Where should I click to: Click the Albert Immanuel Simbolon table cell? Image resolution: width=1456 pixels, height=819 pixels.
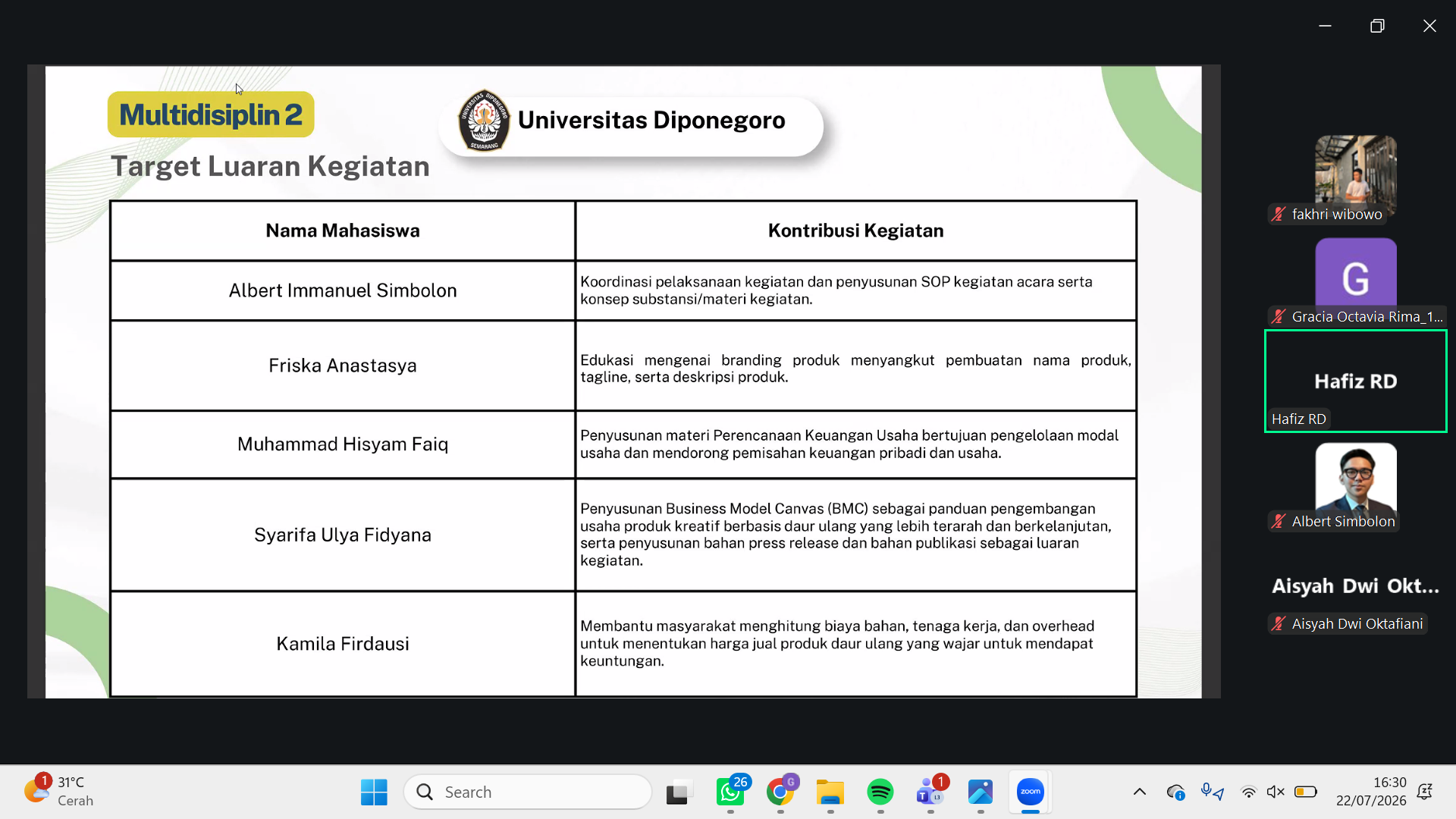(x=343, y=290)
